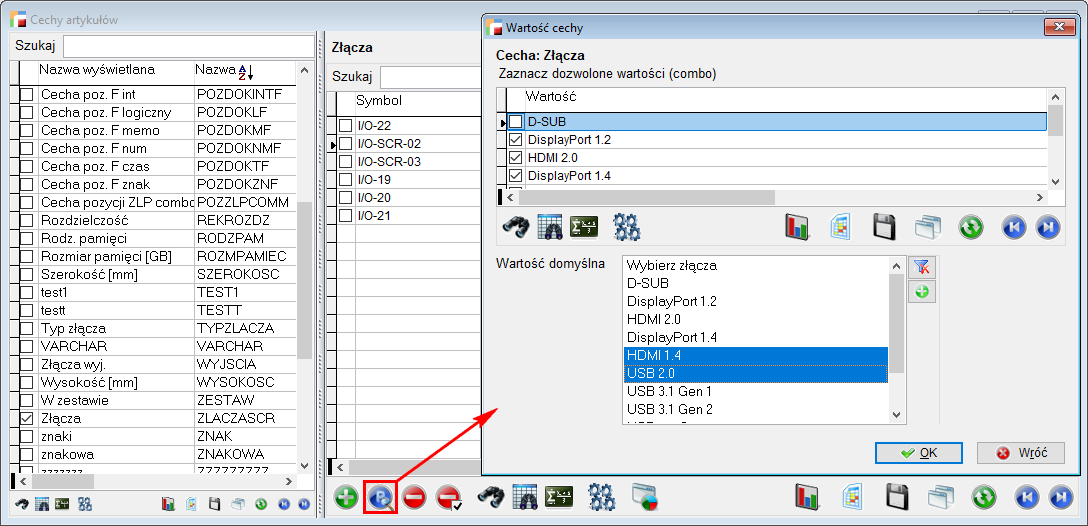Click the right arrow of the Wartość grid horizontal scrollbar
This screenshot has height=526, width=1088.
tap(1039, 197)
